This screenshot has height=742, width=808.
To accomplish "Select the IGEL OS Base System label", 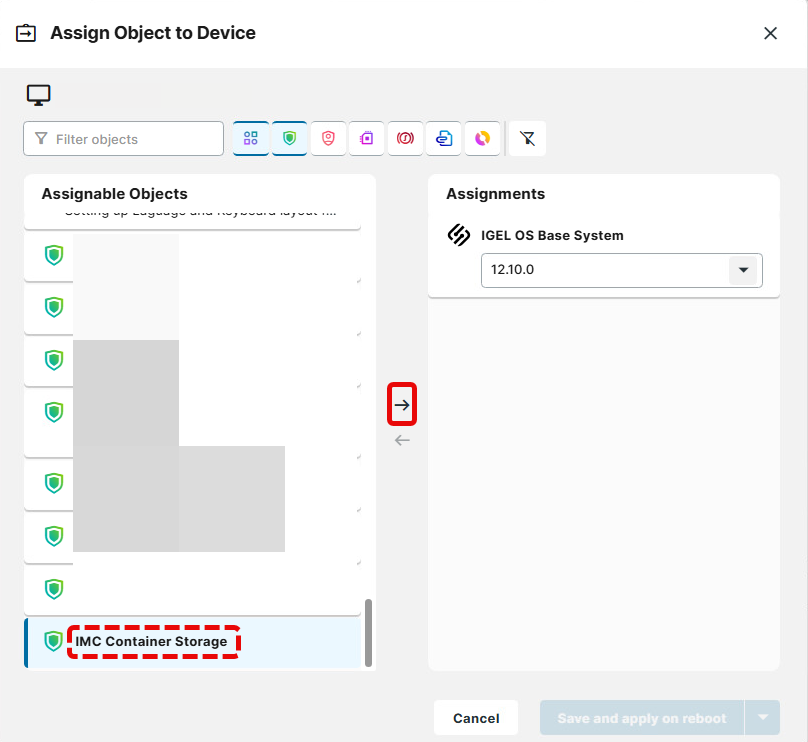I will tap(552, 235).
